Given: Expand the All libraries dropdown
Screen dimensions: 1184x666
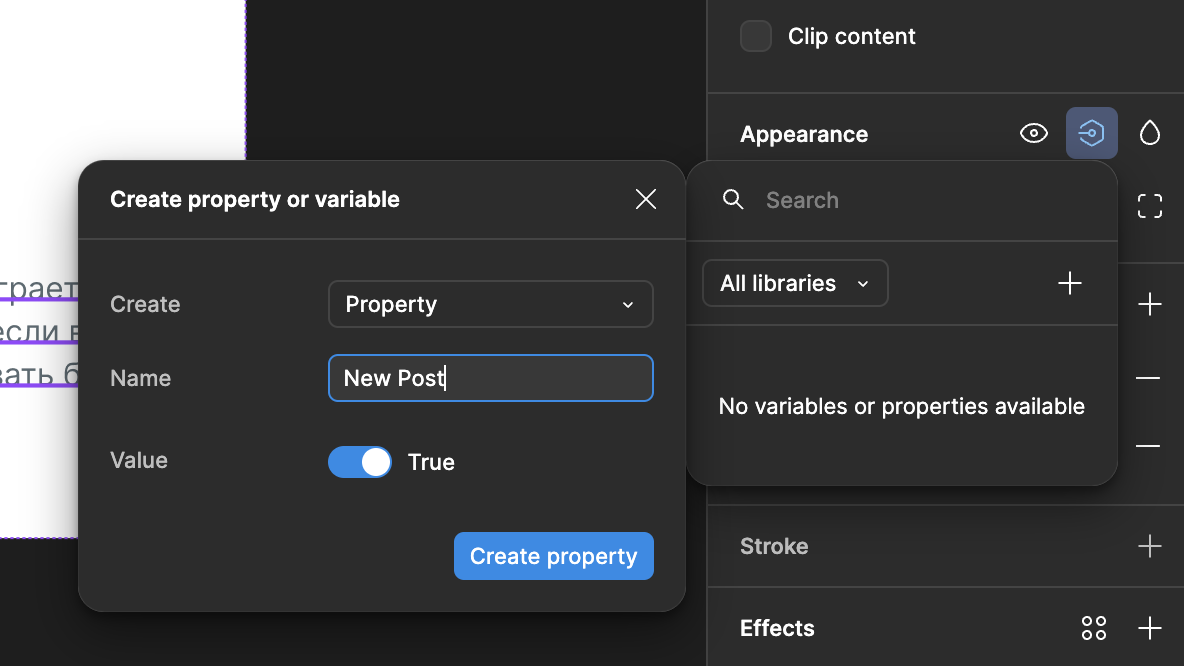Looking at the screenshot, I should 795,284.
